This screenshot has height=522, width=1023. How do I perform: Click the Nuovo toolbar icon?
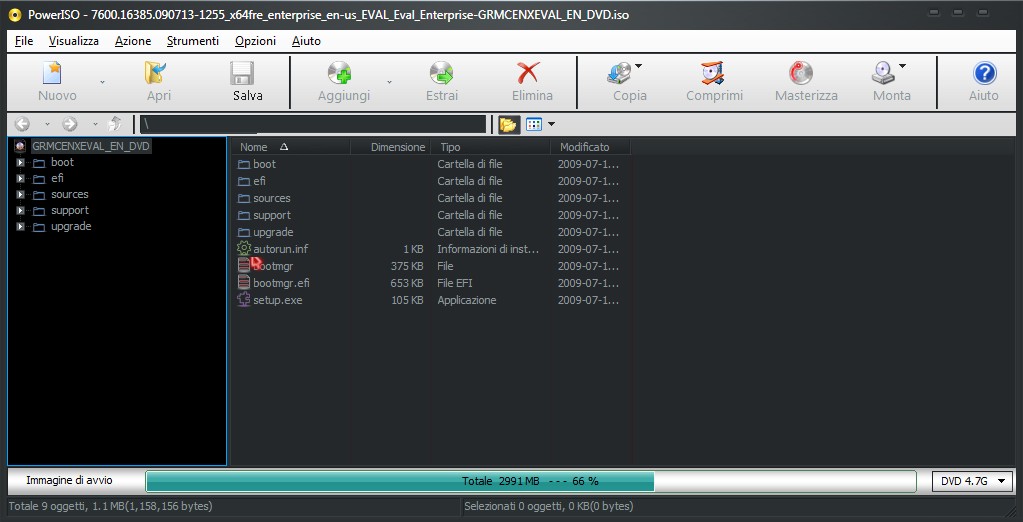(52, 72)
